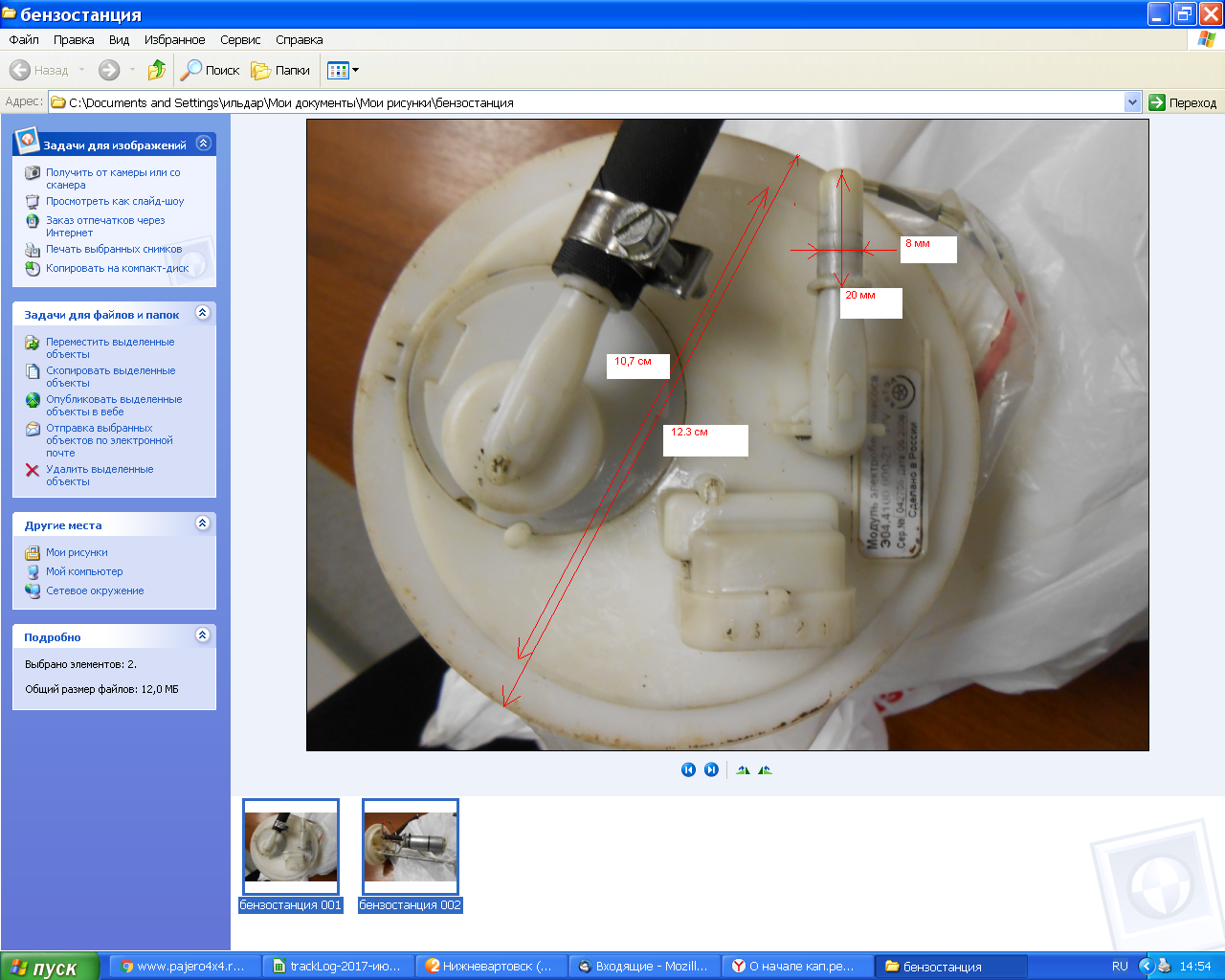This screenshot has height=980, width=1225.
Task: Click the Назад back button
Action: point(39,70)
